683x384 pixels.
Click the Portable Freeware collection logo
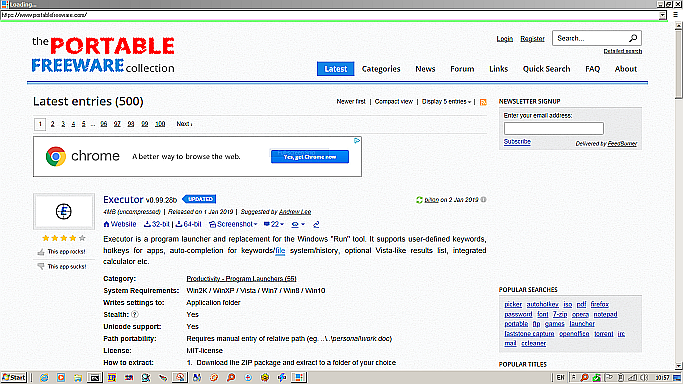click(103, 55)
